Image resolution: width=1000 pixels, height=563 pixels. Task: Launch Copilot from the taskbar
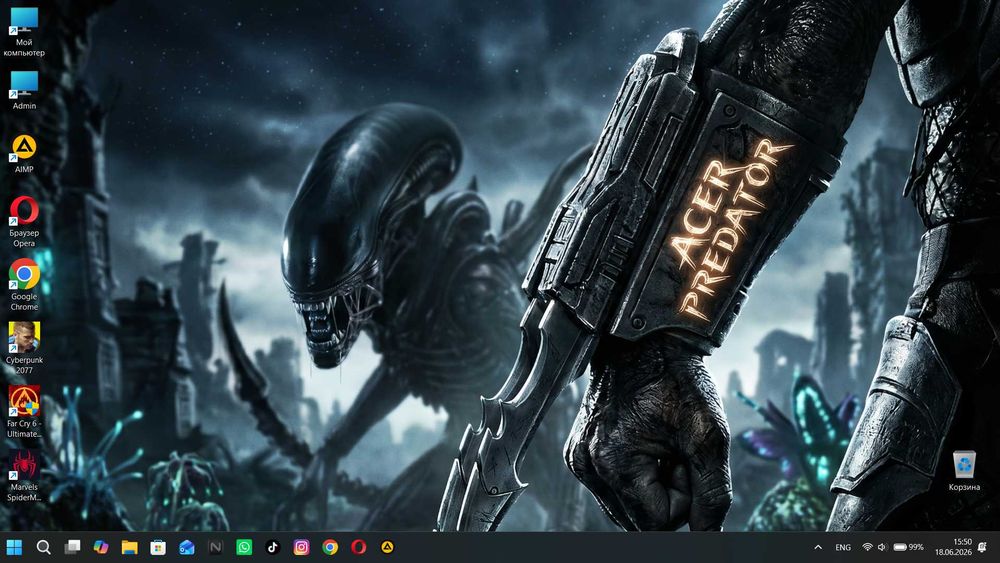click(101, 547)
